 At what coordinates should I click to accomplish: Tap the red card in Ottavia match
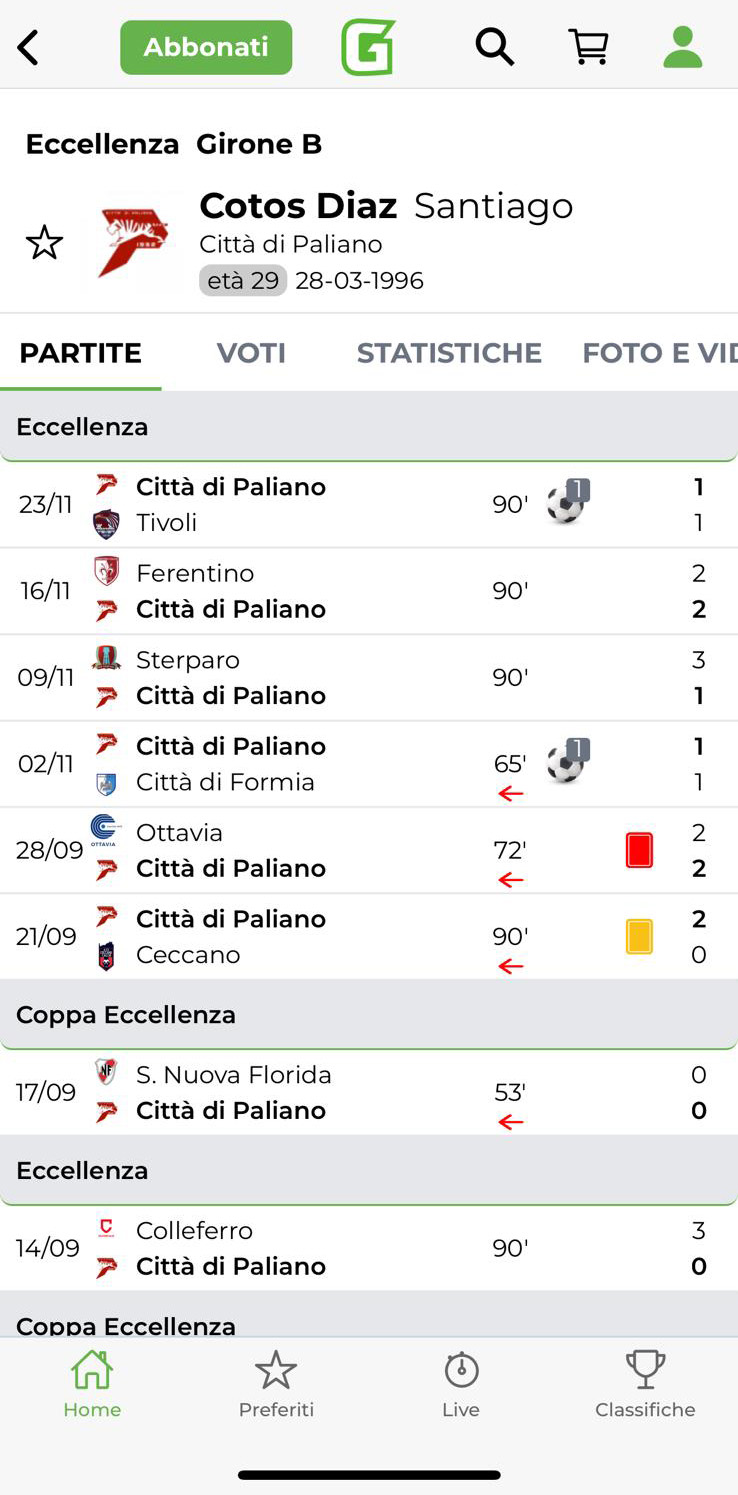click(x=639, y=850)
